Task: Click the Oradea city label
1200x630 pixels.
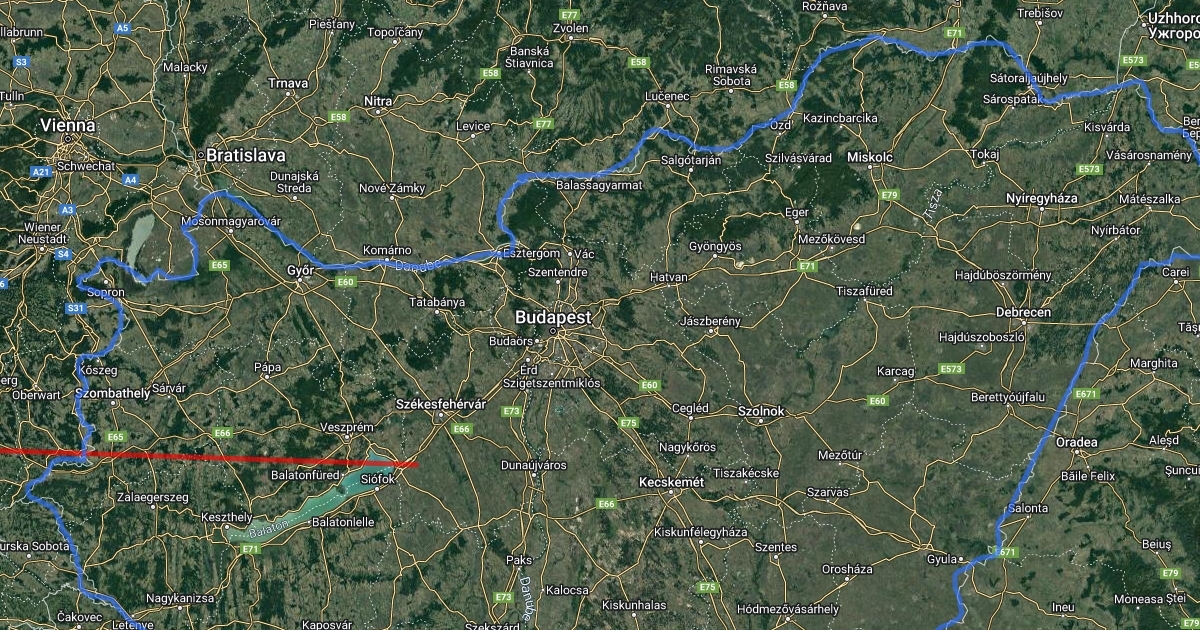Action: [x=1075, y=442]
